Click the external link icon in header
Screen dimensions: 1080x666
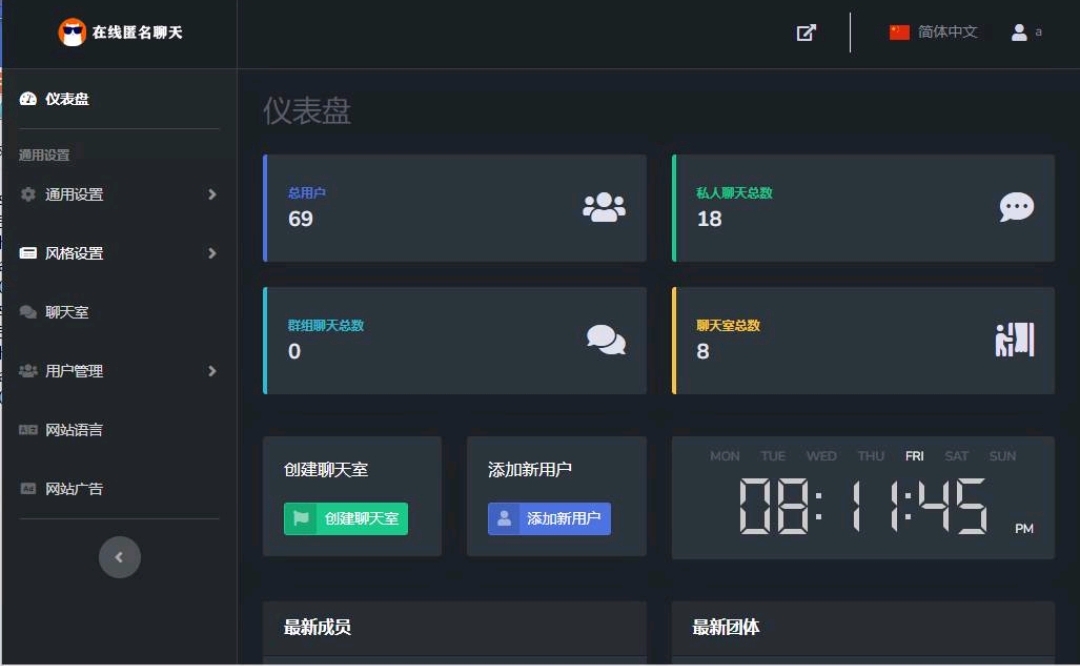(x=806, y=32)
